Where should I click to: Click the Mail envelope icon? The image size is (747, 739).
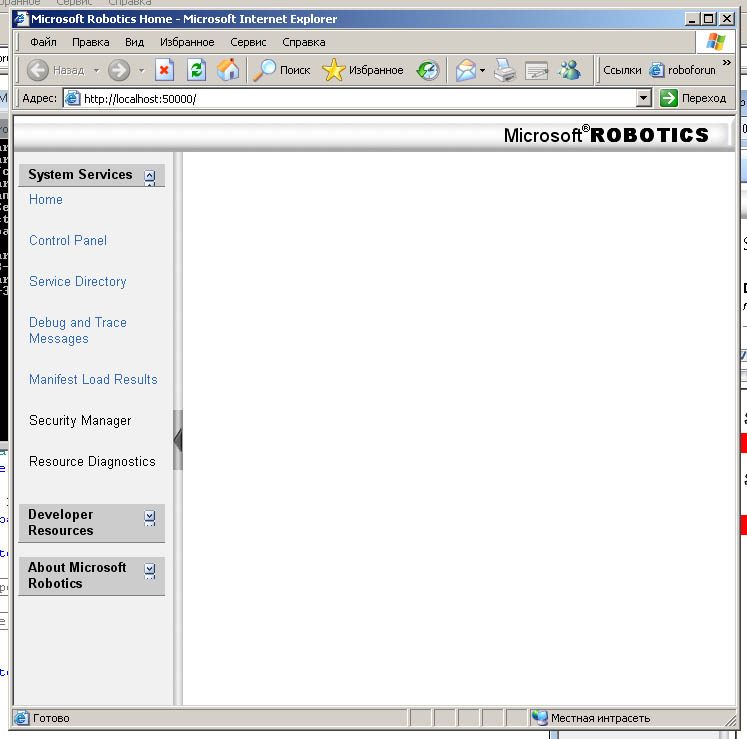465,71
